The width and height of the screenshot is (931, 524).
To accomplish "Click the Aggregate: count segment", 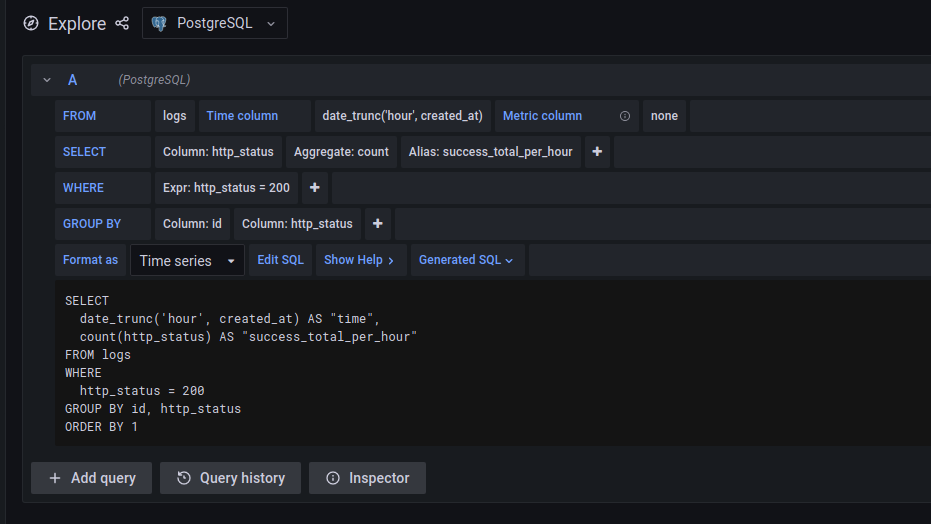I will pos(341,152).
